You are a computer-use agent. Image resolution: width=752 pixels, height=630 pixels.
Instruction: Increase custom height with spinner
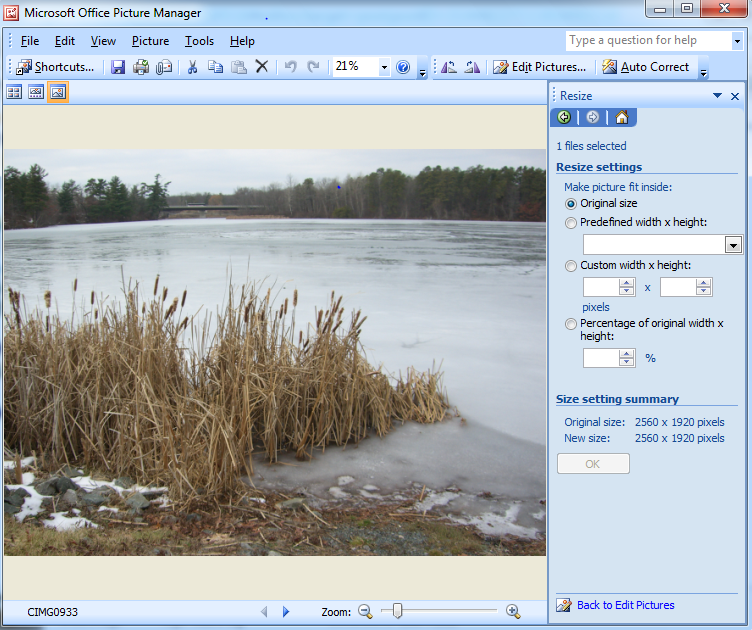tap(704, 283)
